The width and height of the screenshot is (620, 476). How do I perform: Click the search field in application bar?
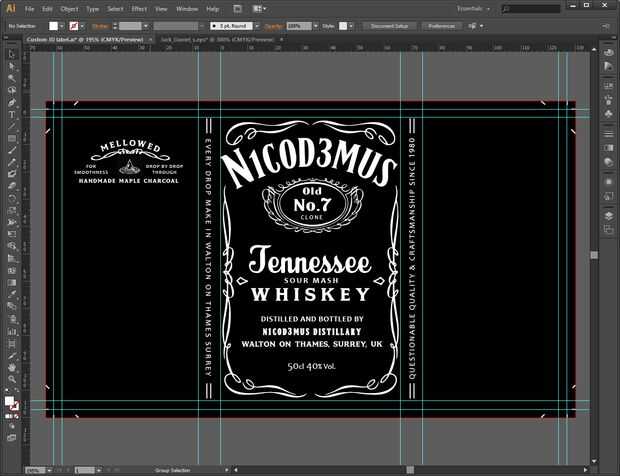click(531, 9)
